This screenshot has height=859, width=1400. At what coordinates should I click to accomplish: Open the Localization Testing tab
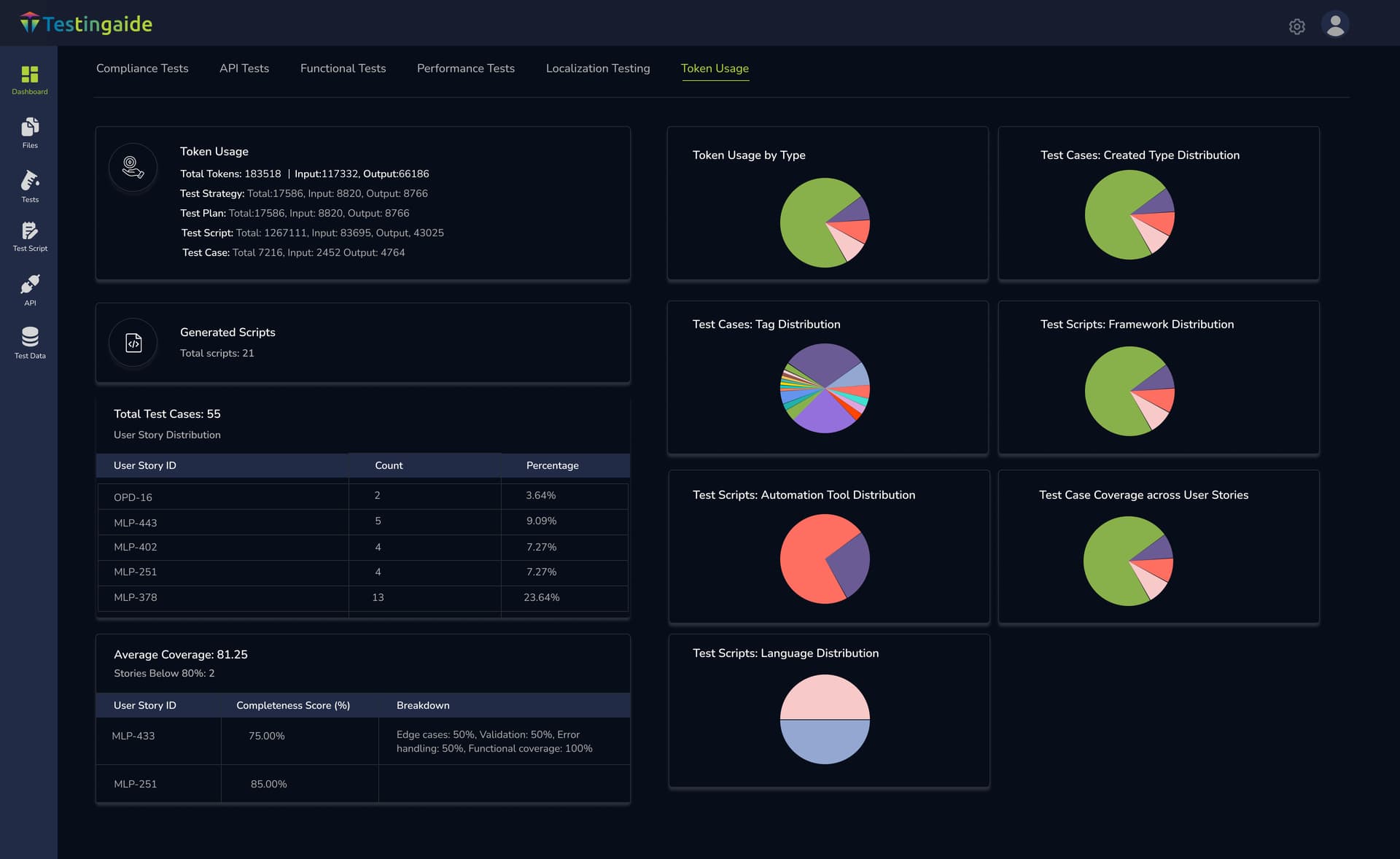pyautogui.click(x=598, y=68)
